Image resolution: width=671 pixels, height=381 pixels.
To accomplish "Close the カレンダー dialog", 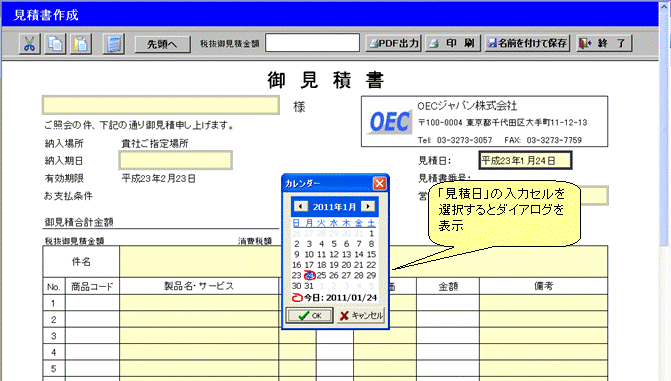I will point(379,184).
